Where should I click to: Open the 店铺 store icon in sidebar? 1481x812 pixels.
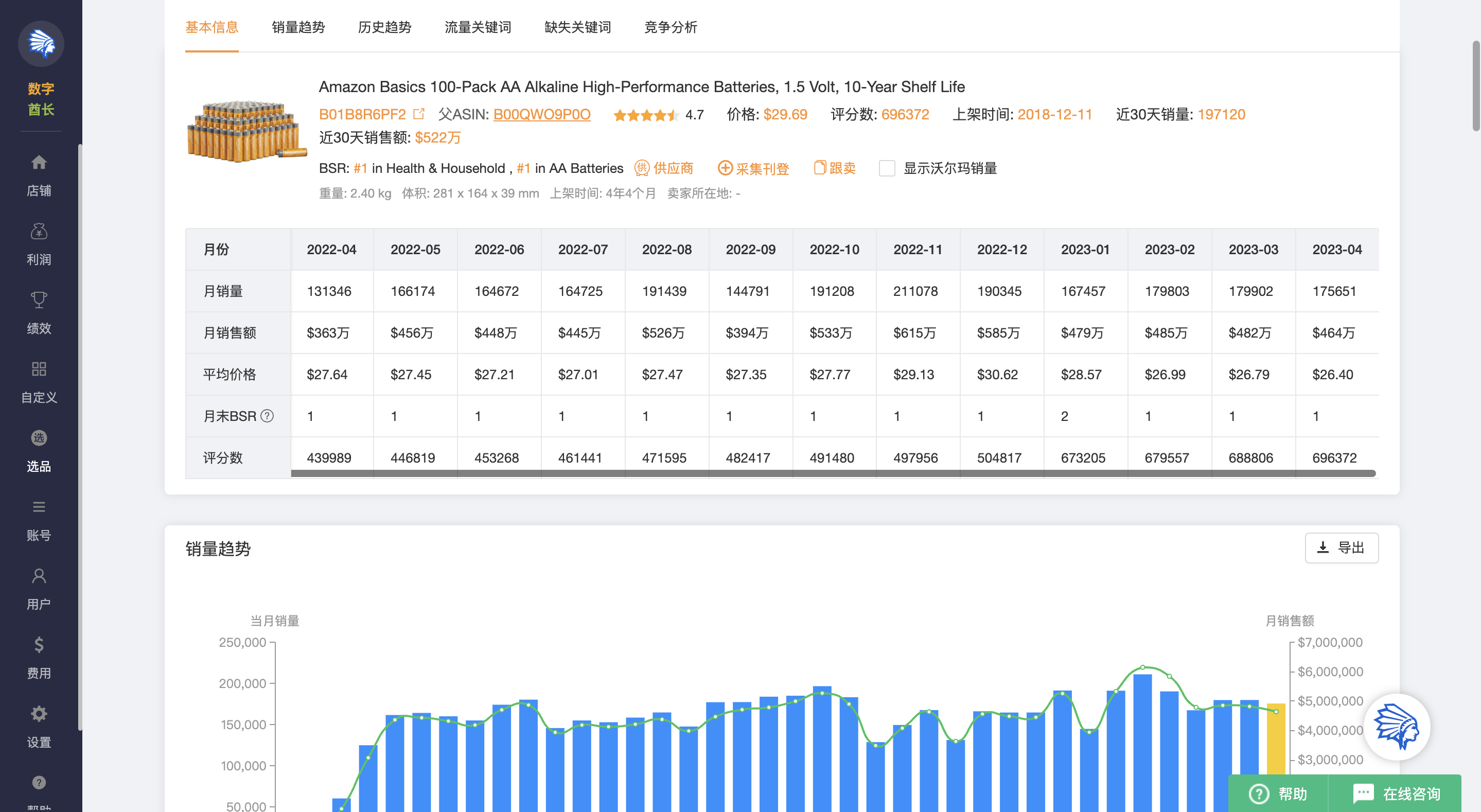39,163
